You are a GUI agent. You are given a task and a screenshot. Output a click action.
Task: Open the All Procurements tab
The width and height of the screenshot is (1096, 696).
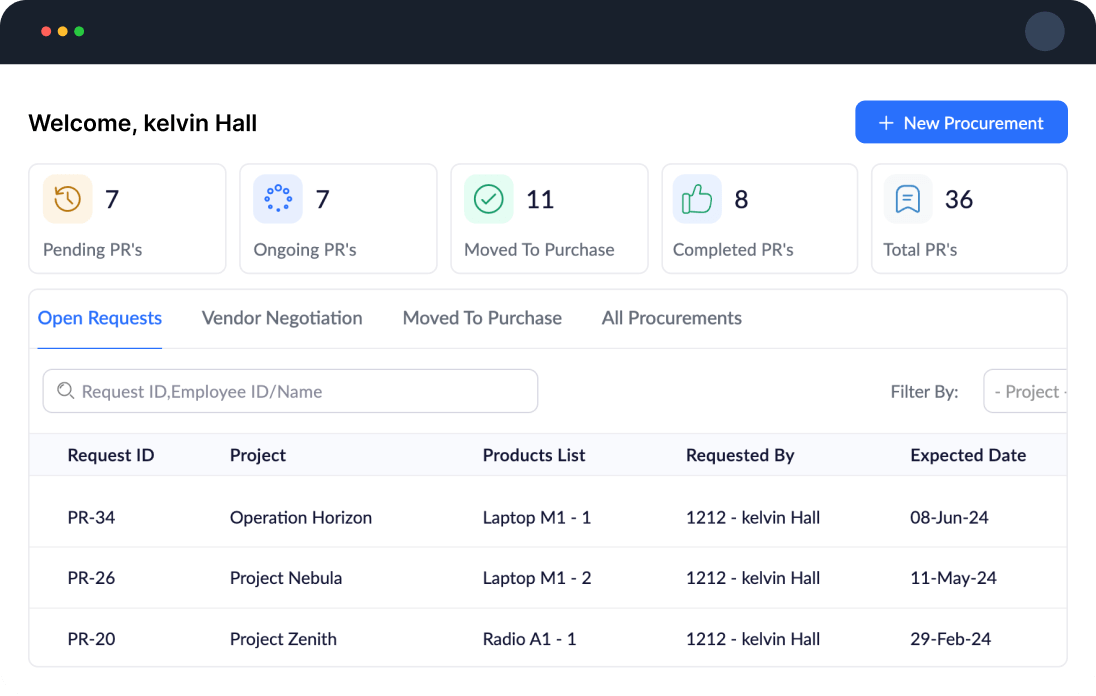pos(671,317)
